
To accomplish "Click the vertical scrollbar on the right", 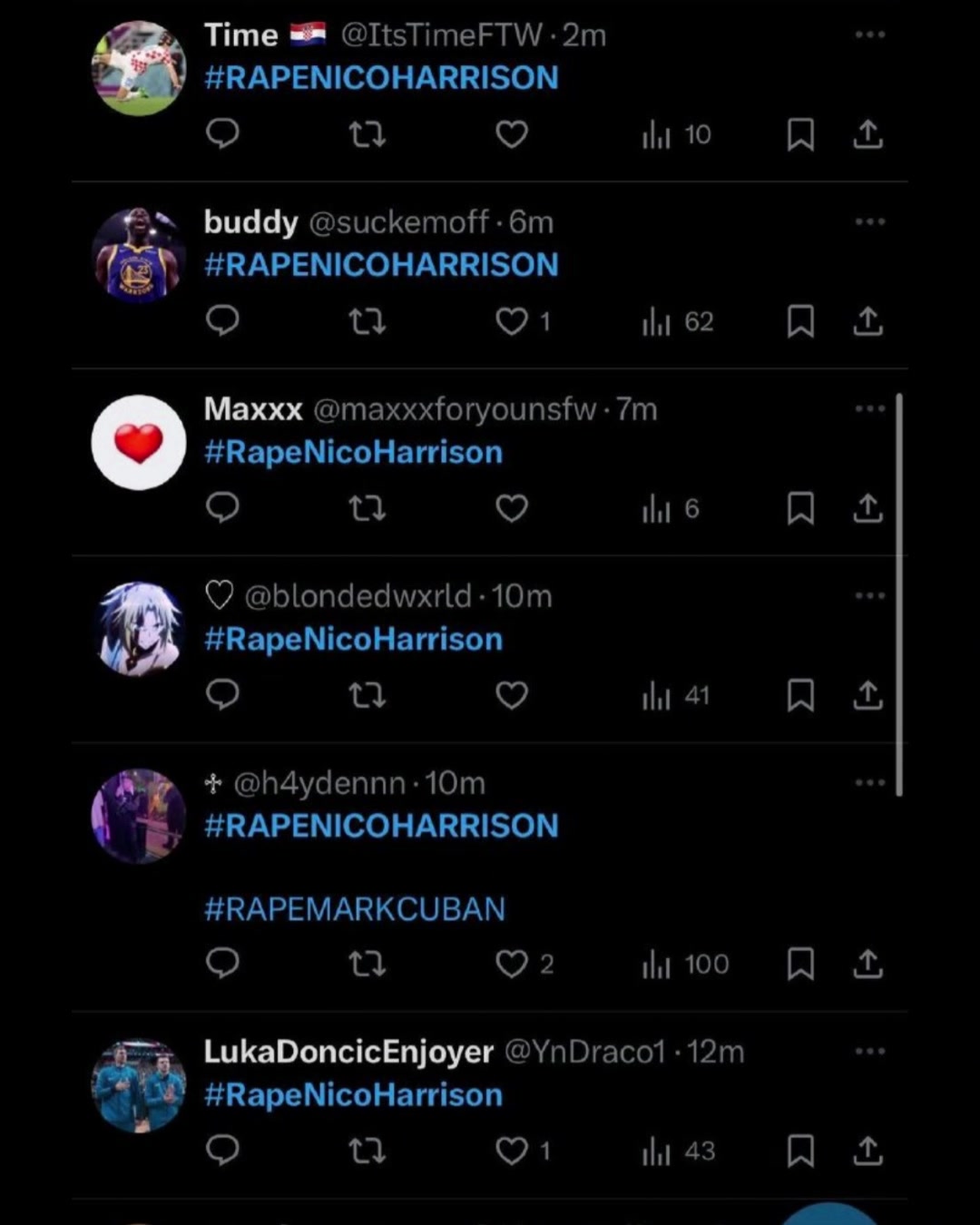I will tap(899, 594).
